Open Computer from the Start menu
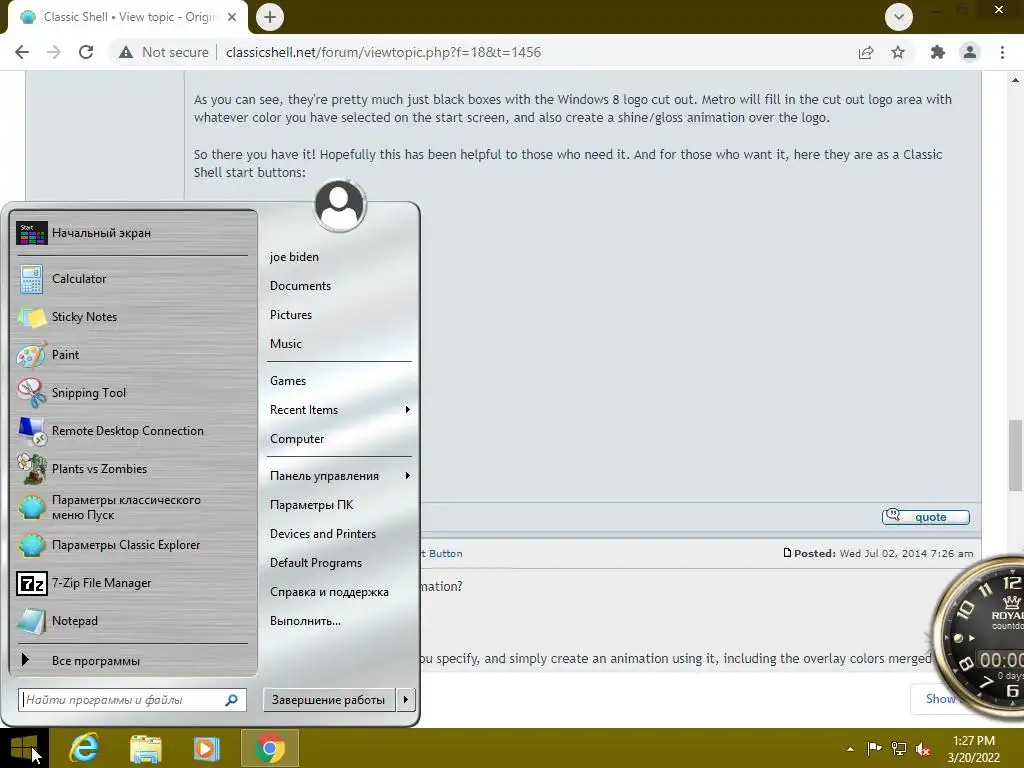The width and height of the screenshot is (1024, 768). pyautogui.click(x=297, y=439)
